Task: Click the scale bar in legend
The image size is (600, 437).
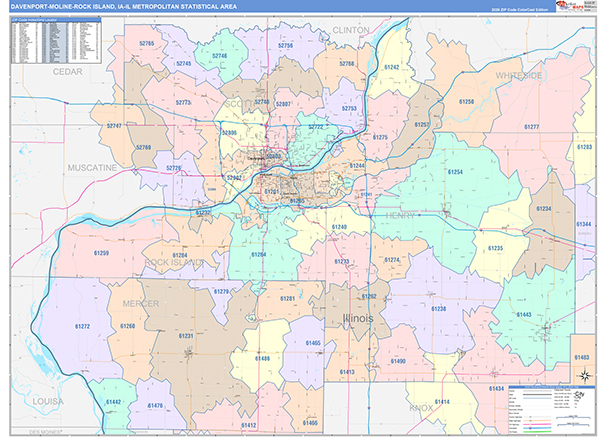Action: click(x=573, y=417)
